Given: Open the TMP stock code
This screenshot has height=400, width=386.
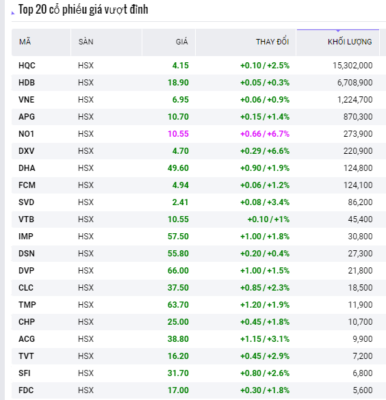Looking at the screenshot, I should coord(27,305).
